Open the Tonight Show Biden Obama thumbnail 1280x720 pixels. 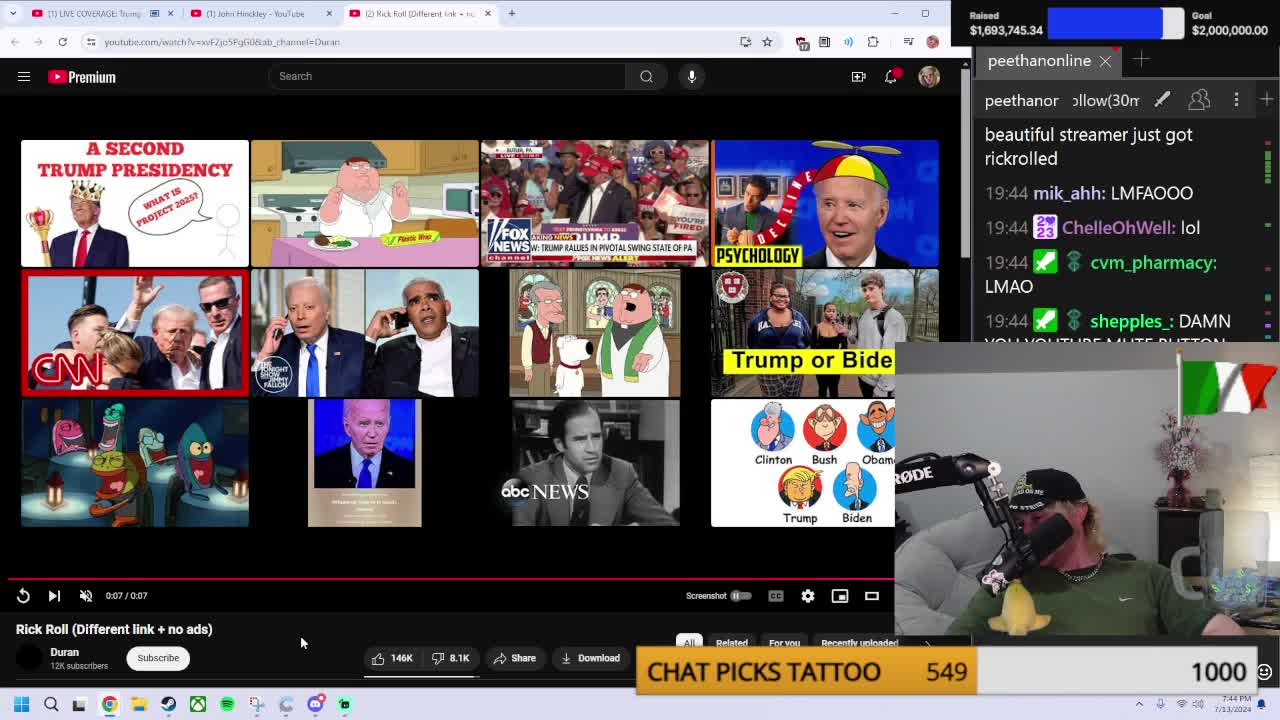pos(365,333)
